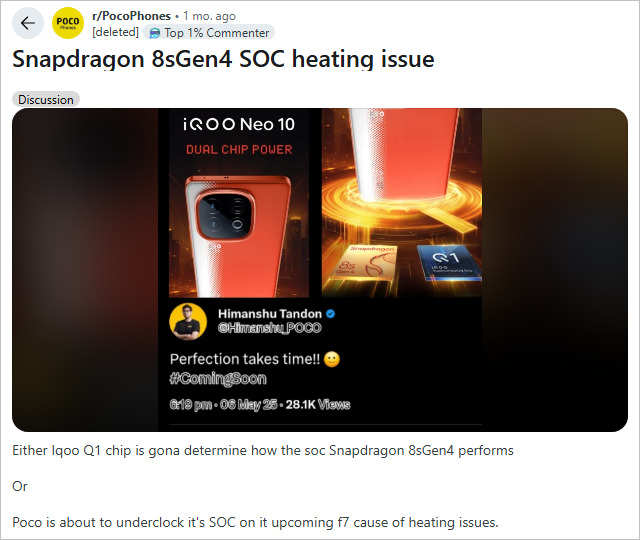Click the phone camera module in image
The image size is (640, 540).
click(226, 214)
